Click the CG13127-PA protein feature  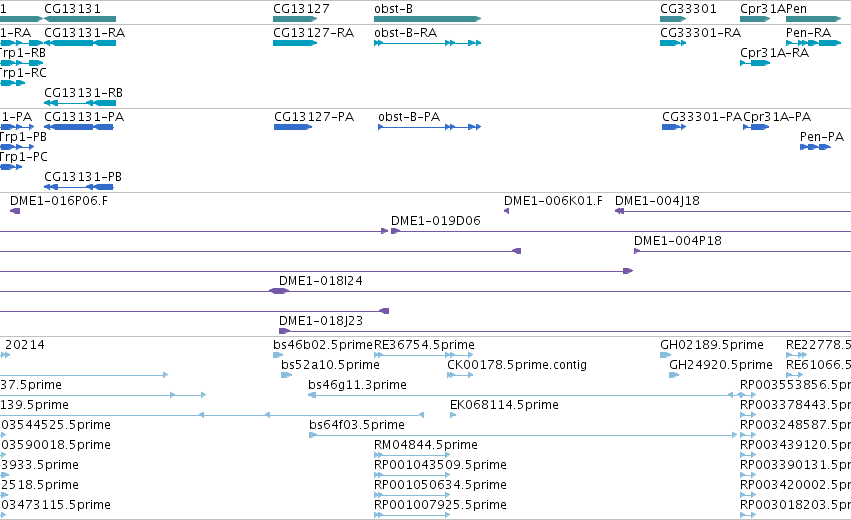(x=293, y=127)
